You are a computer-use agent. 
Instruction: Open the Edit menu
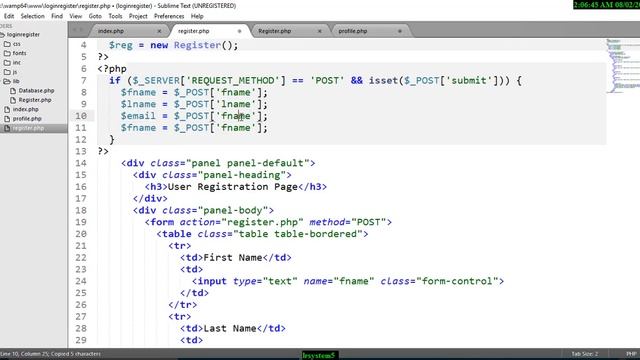point(9,16)
